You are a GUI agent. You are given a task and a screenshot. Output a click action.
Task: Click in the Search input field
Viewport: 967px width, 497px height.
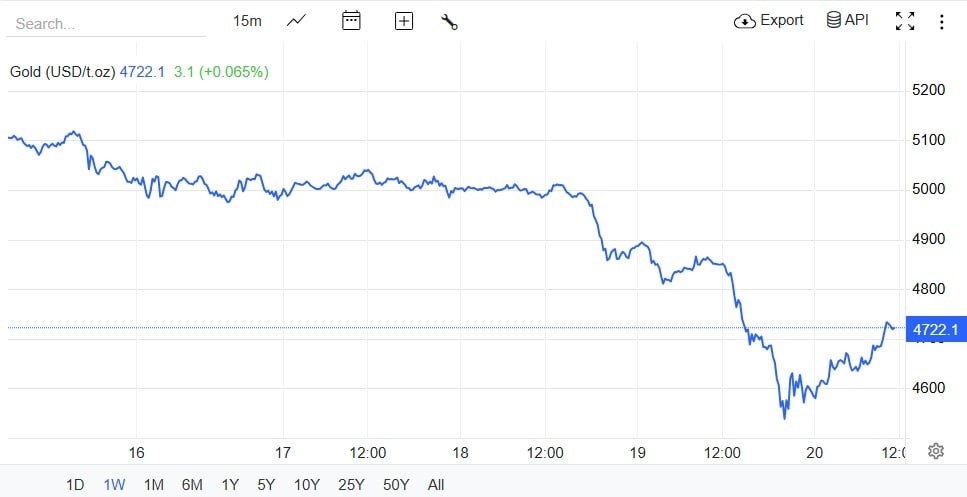(x=105, y=23)
